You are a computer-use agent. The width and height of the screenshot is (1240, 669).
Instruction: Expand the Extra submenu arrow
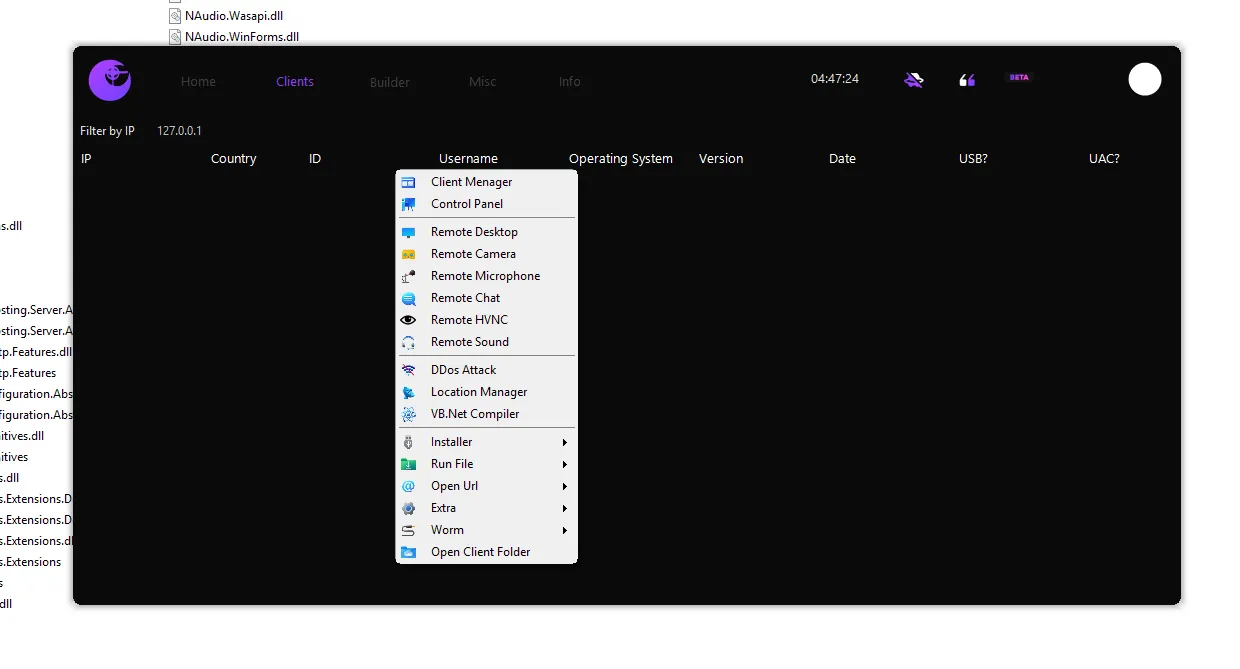point(565,508)
